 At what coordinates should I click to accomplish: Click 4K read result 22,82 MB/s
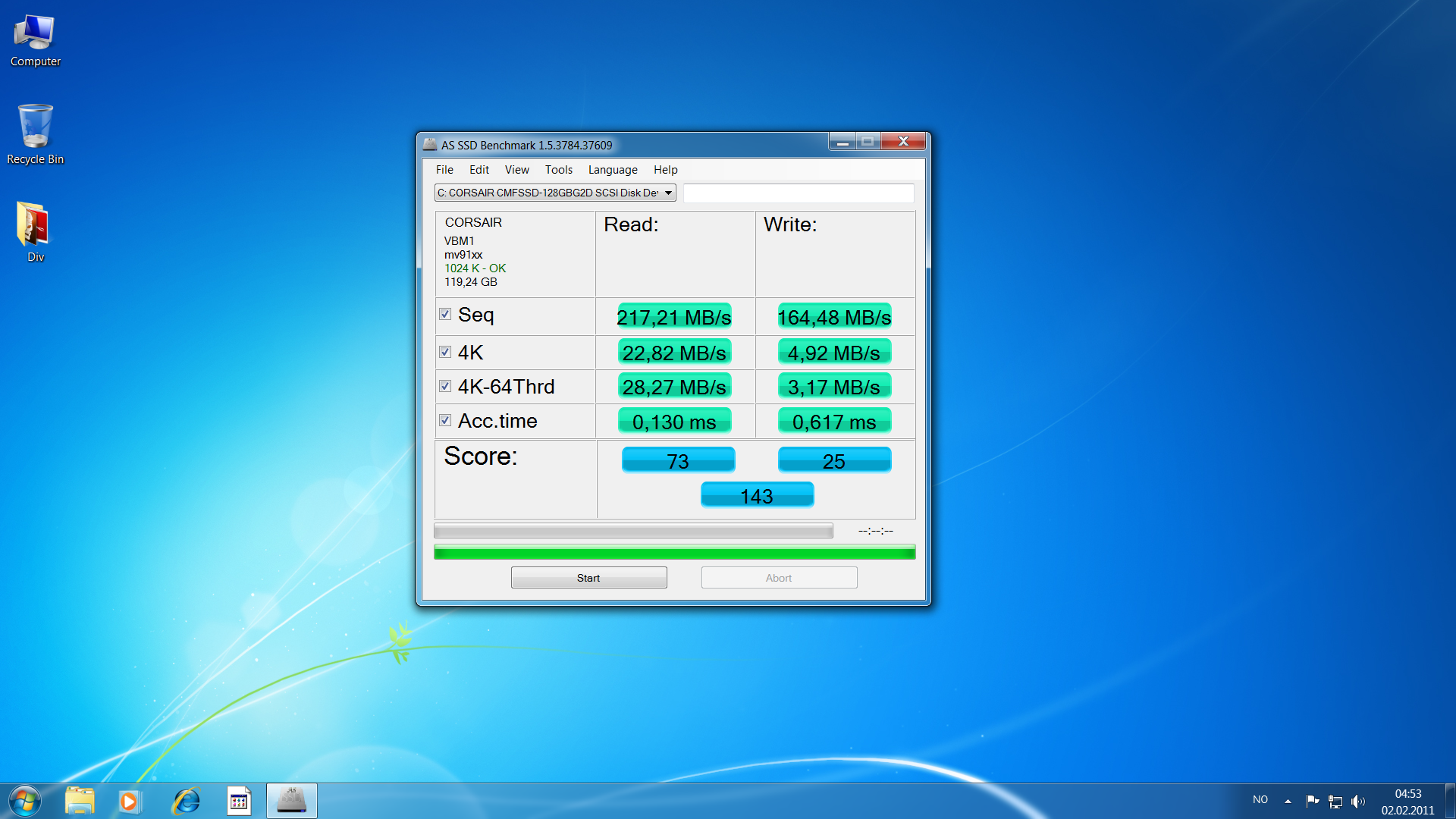pyautogui.click(x=674, y=352)
